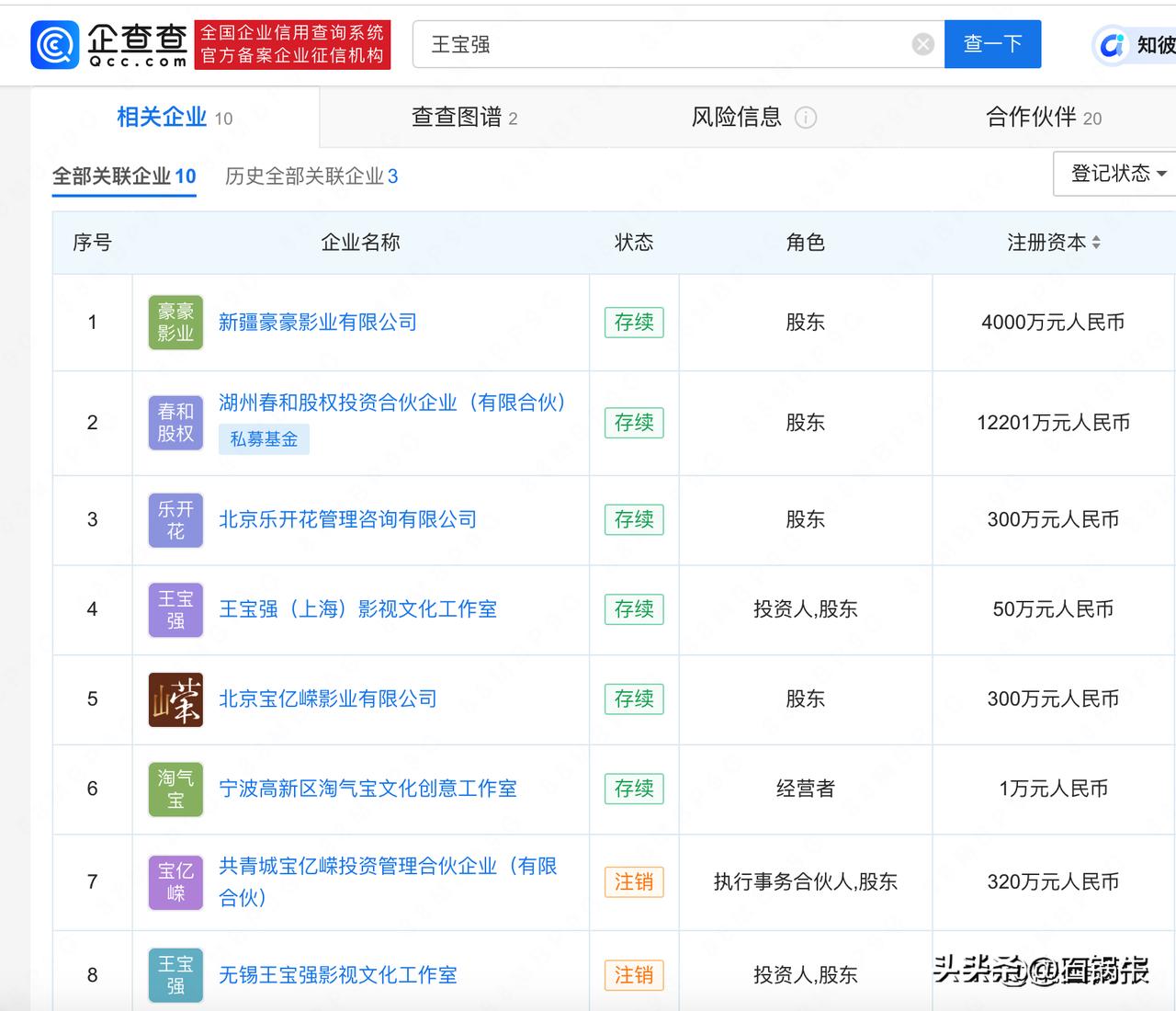
Task: Click the 私募基金 tag
Action: [264, 439]
